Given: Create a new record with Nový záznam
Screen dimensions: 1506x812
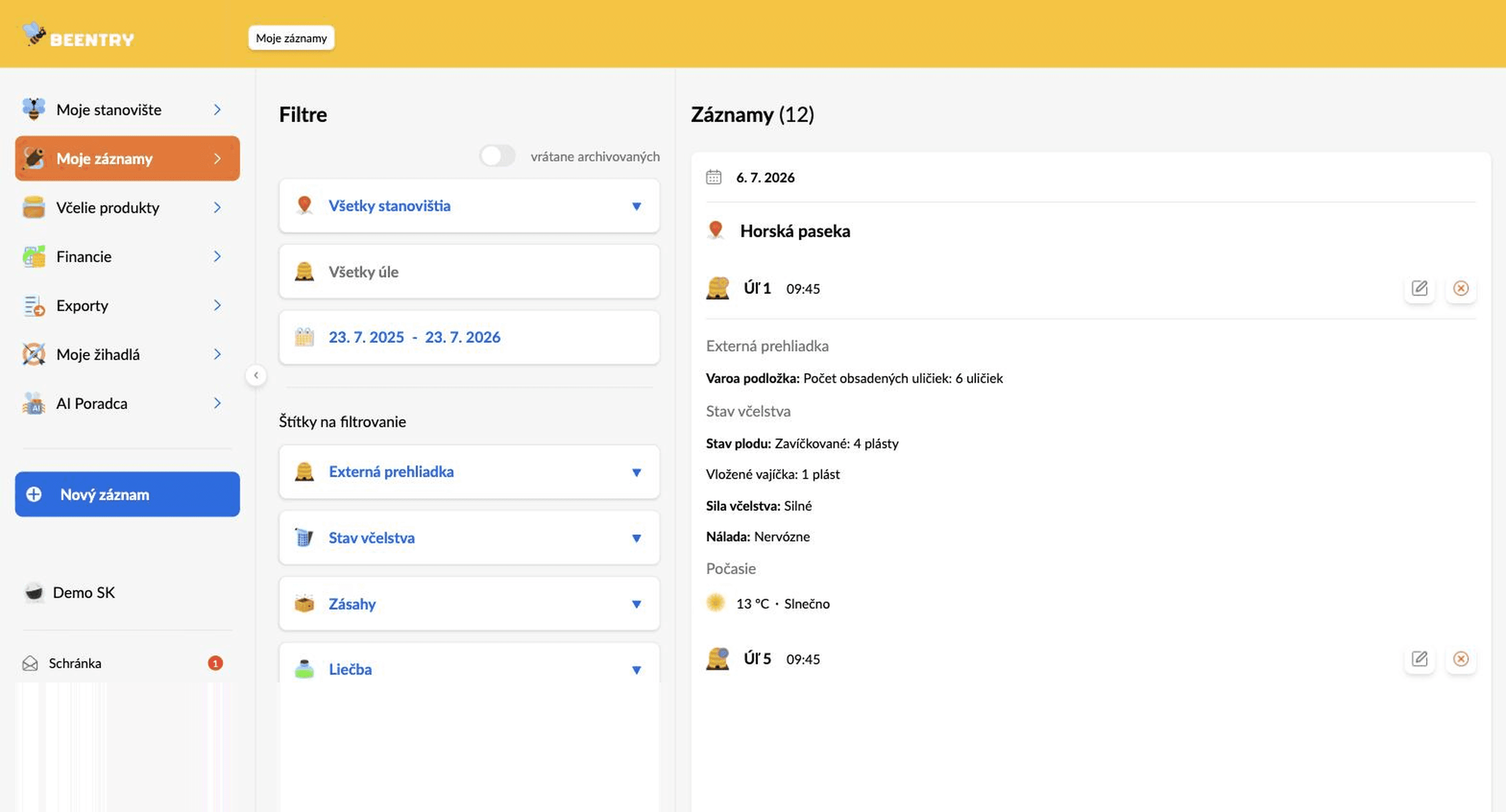Looking at the screenshot, I should point(127,494).
